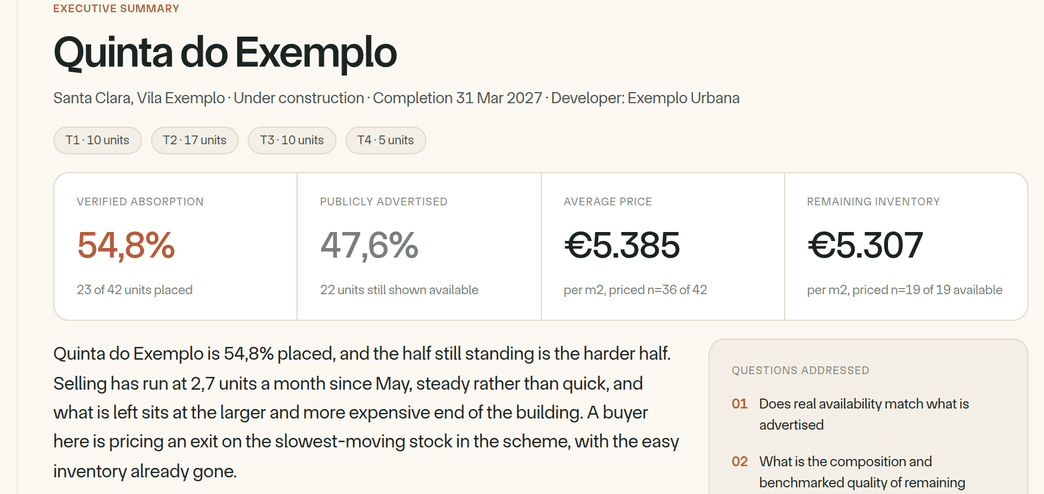This screenshot has width=1044, height=494.
Task: Click the T1 · 10 units chip
Action: click(97, 140)
